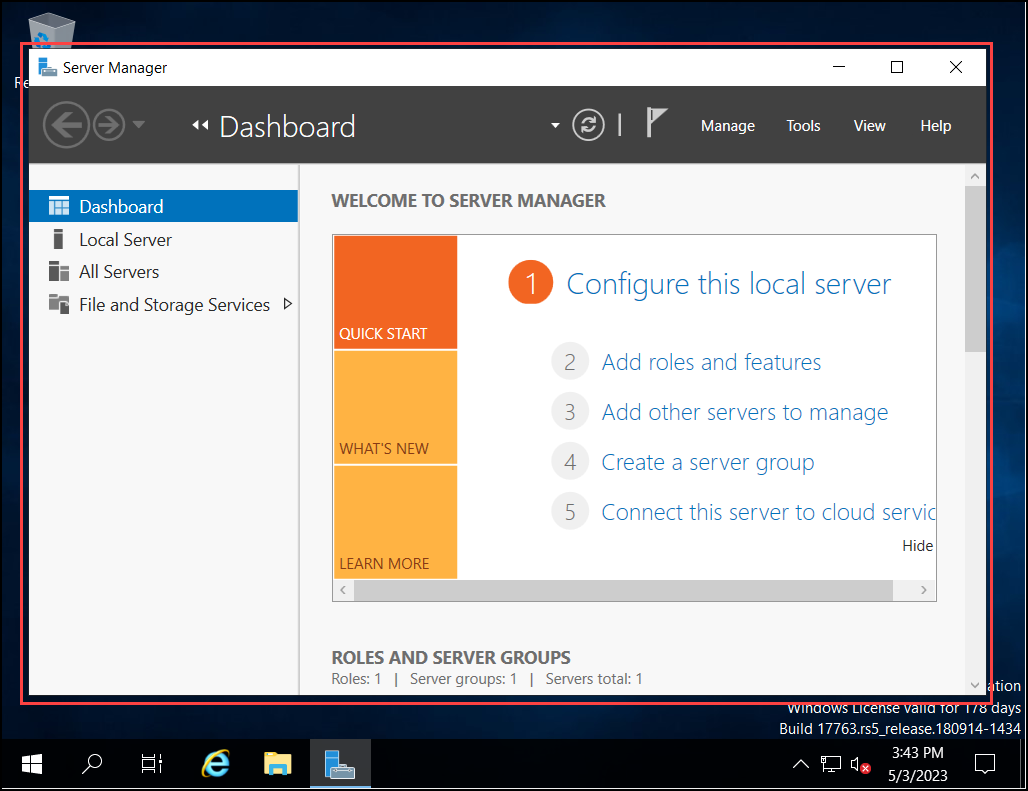The width and height of the screenshot is (1028, 791).
Task: Click the large Dashboard title in header
Action: click(x=287, y=126)
